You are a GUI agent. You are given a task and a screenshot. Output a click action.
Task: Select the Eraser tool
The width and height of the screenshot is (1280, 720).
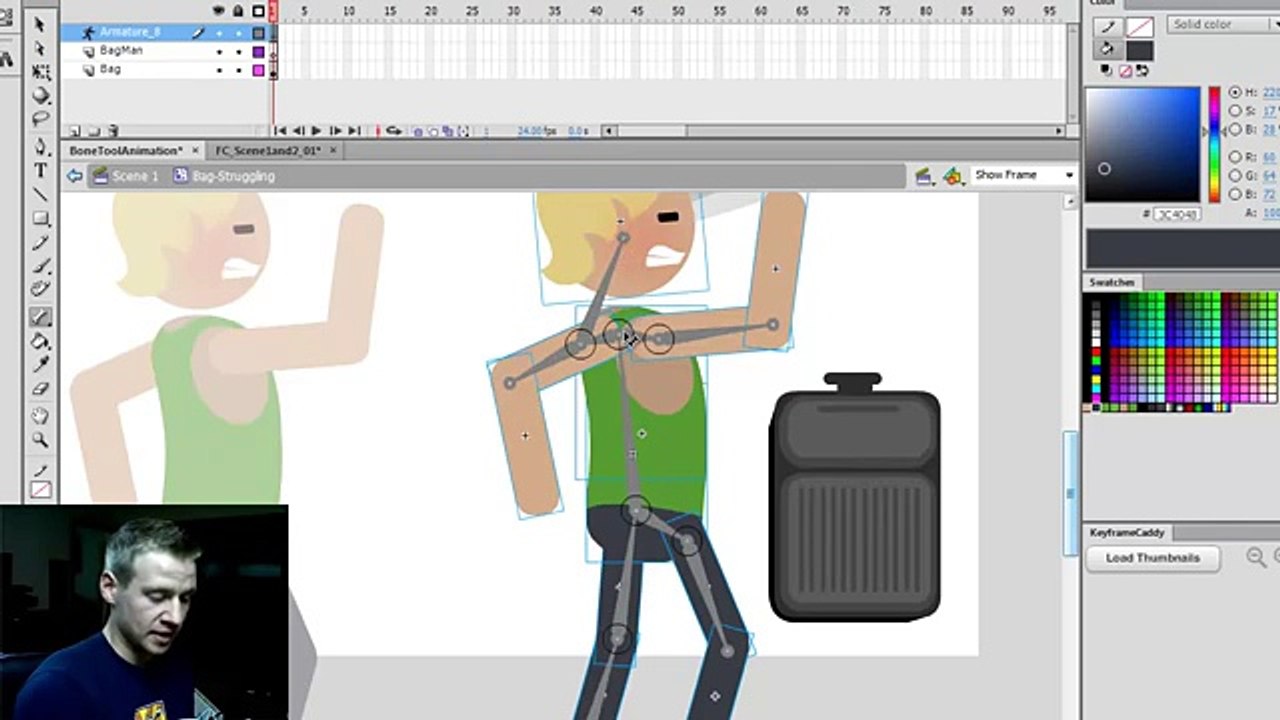(x=40, y=389)
